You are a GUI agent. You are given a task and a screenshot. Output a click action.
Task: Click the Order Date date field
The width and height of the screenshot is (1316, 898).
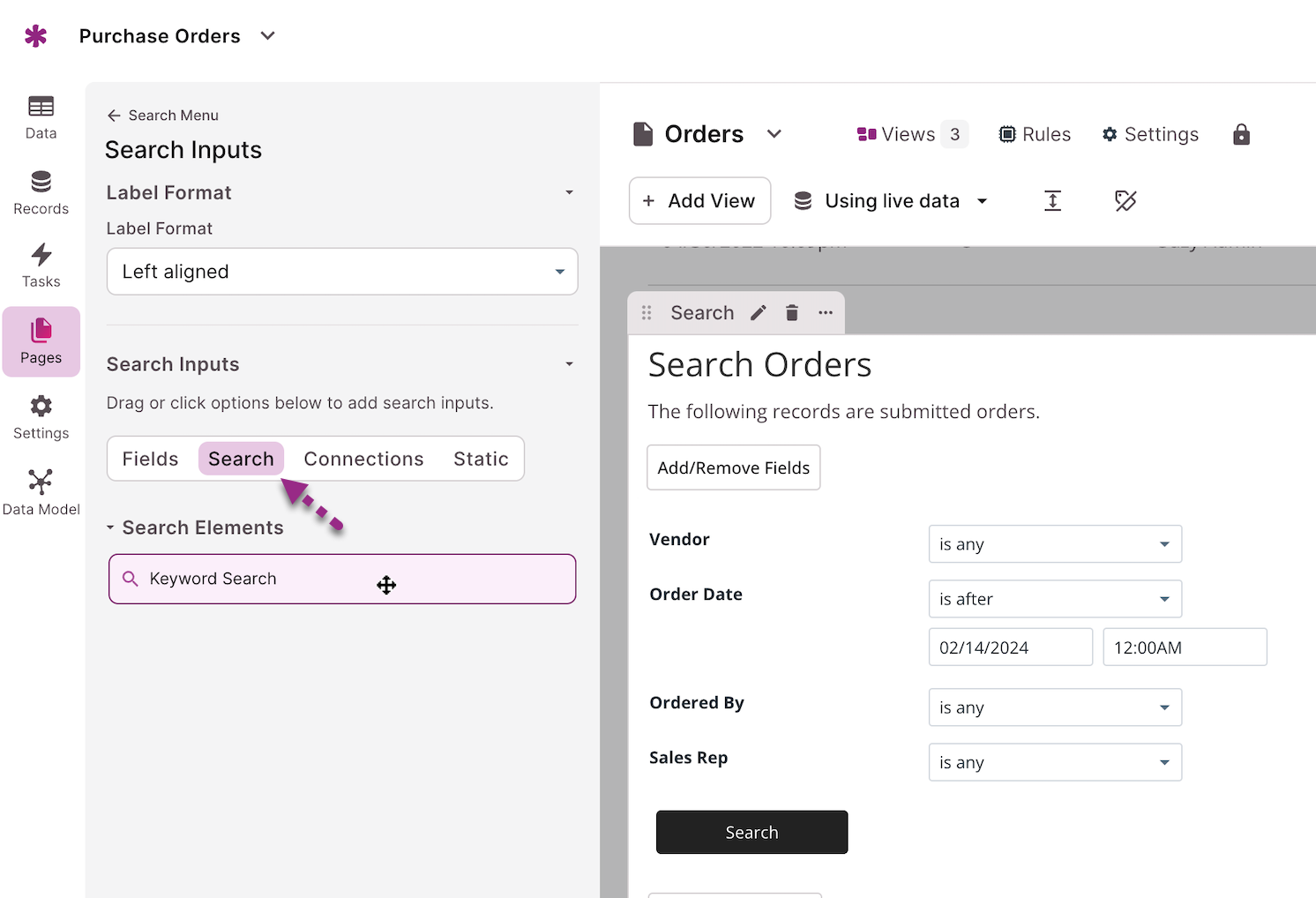[1010, 647]
